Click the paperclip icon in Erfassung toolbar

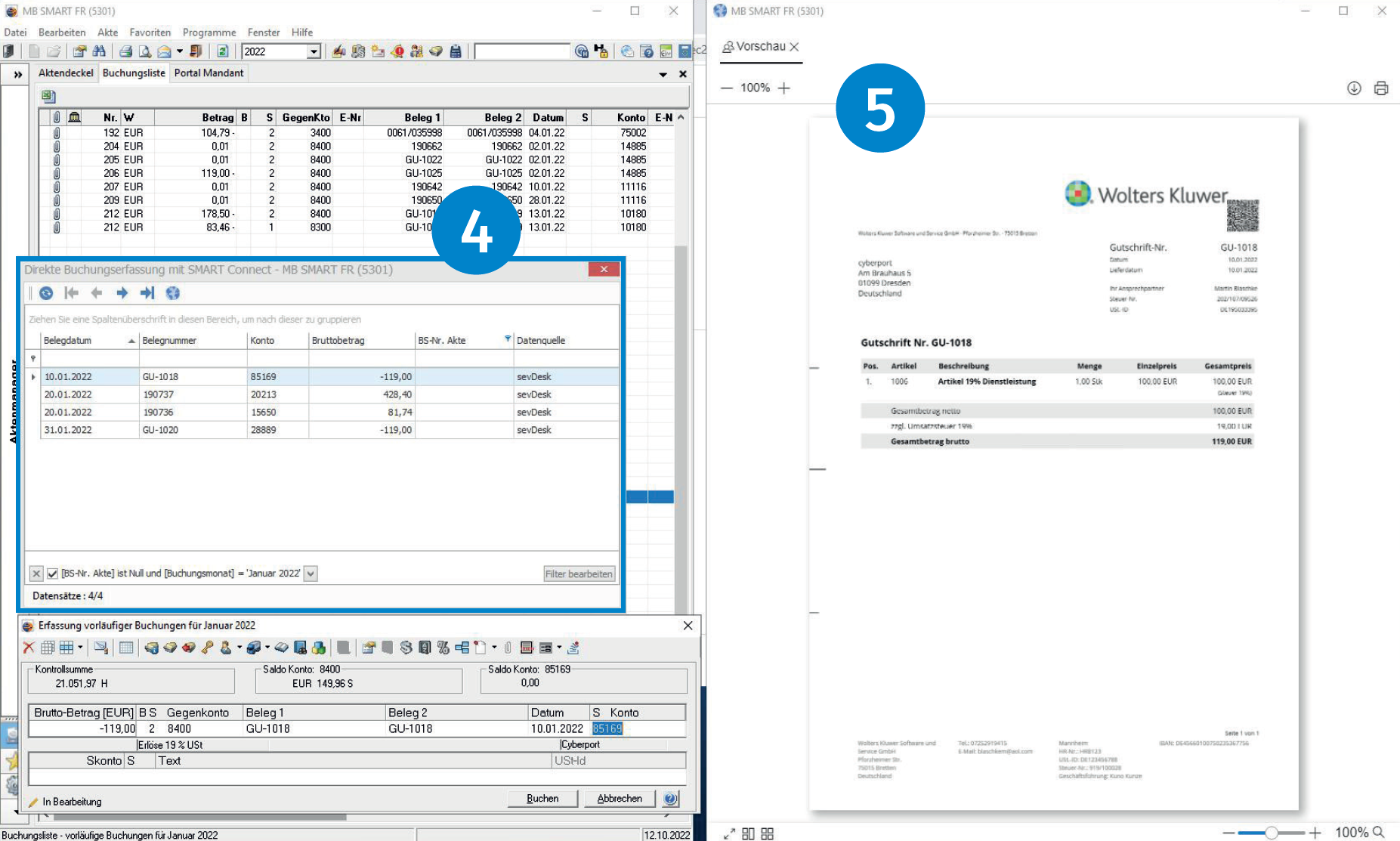pyautogui.click(x=508, y=648)
